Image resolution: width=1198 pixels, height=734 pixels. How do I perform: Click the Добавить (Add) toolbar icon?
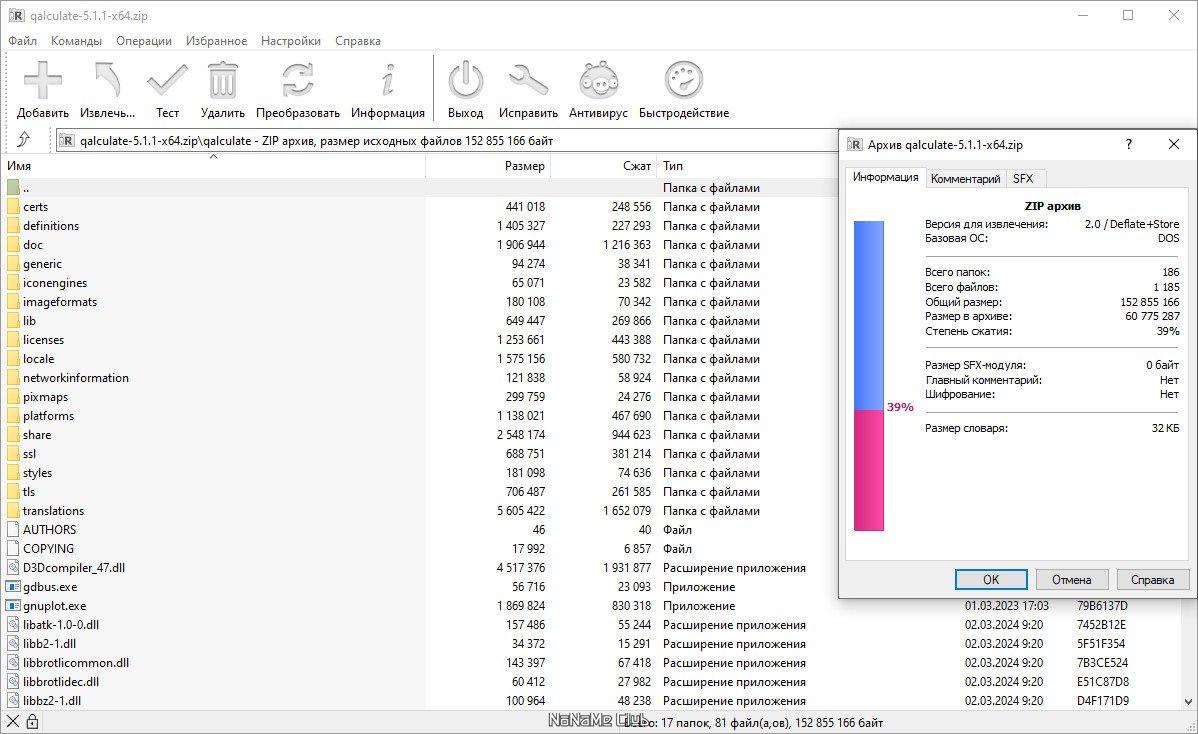point(43,80)
